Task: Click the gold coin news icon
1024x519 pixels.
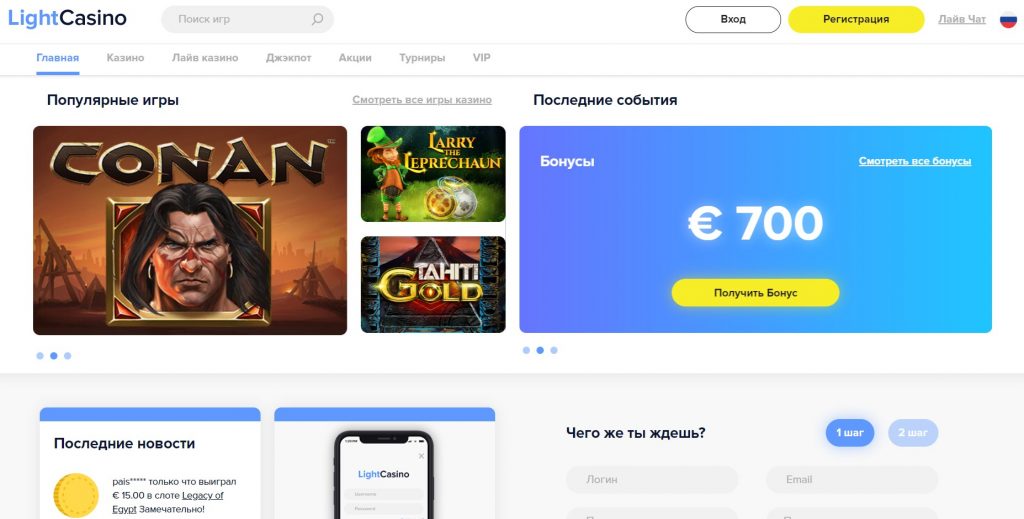Action: tap(76, 495)
